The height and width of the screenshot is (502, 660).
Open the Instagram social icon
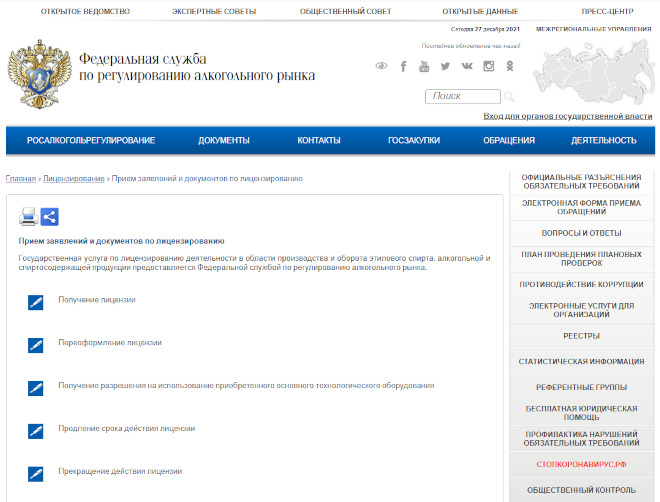(x=489, y=66)
